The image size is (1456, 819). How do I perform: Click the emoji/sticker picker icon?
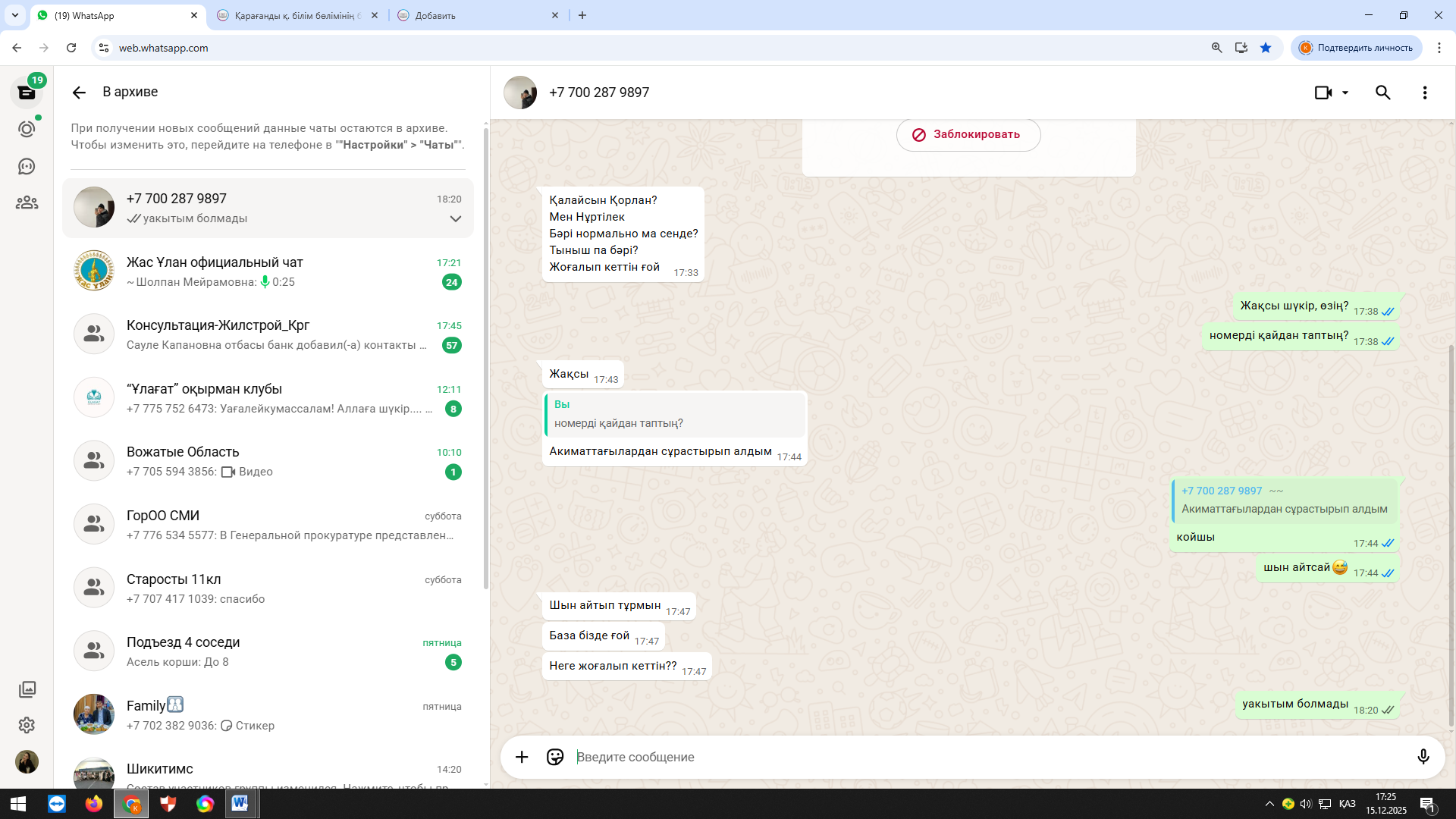pyautogui.click(x=555, y=757)
